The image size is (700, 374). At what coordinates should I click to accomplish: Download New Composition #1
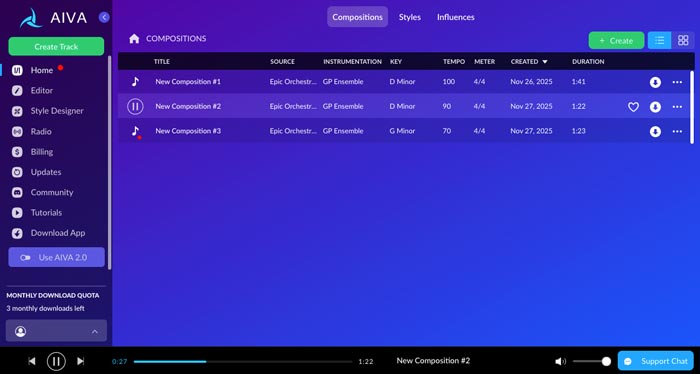pos(655,82)
